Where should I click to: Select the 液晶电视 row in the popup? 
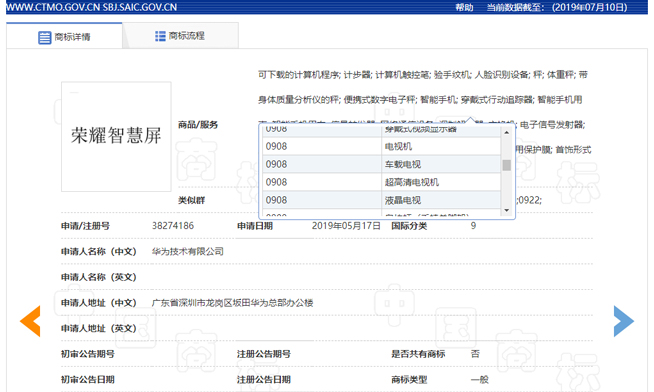coord(382,200)
